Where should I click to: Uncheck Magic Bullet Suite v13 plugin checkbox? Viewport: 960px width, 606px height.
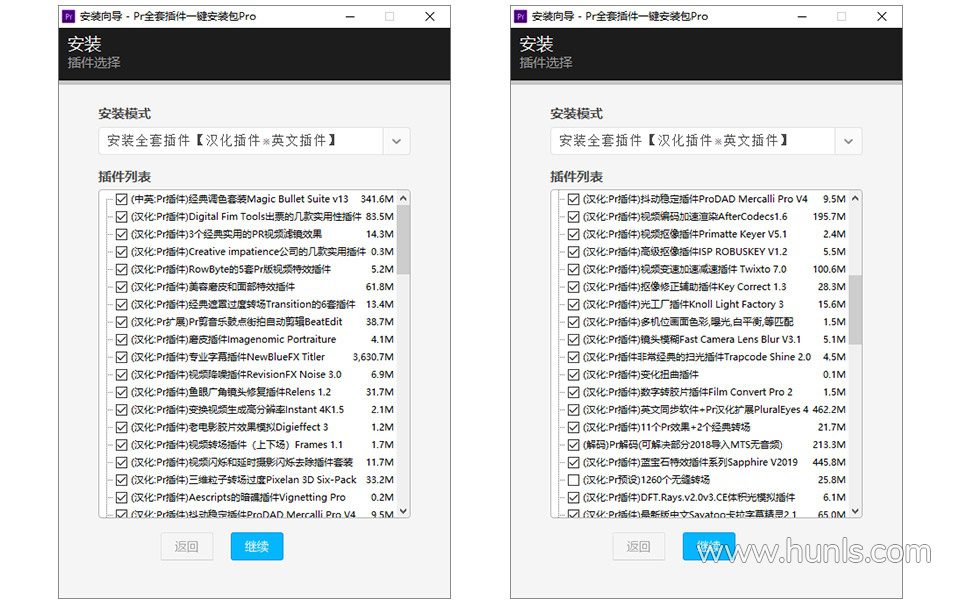tap(121, 199)
